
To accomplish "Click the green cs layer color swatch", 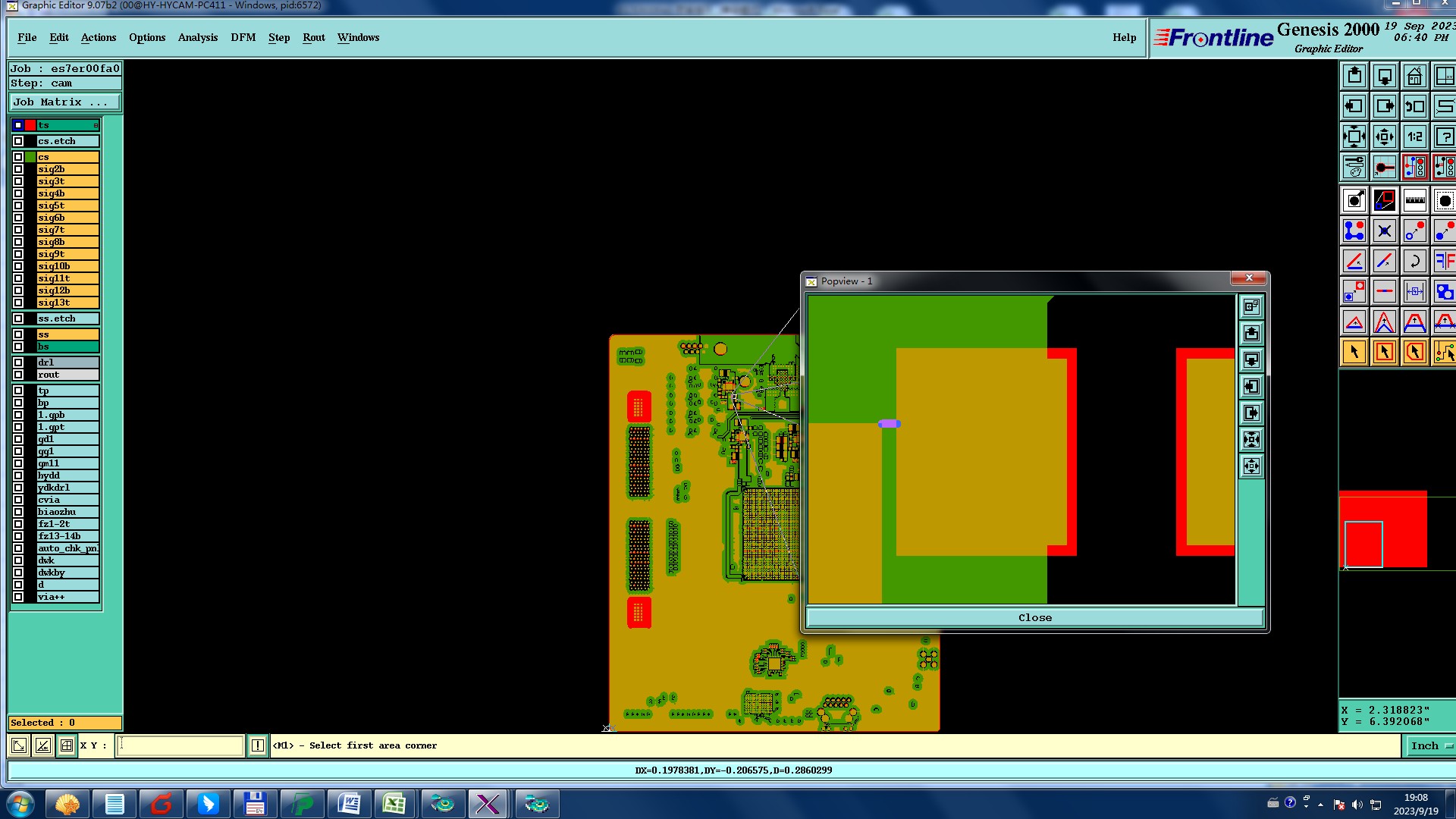I will click(30, 157).
